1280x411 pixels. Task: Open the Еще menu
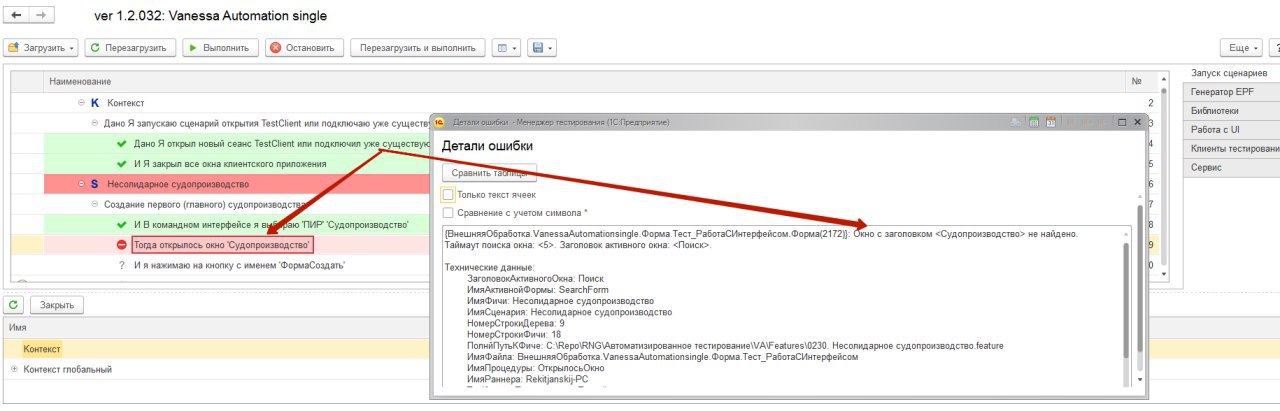pyautogui.click(x=1241, y=48)
